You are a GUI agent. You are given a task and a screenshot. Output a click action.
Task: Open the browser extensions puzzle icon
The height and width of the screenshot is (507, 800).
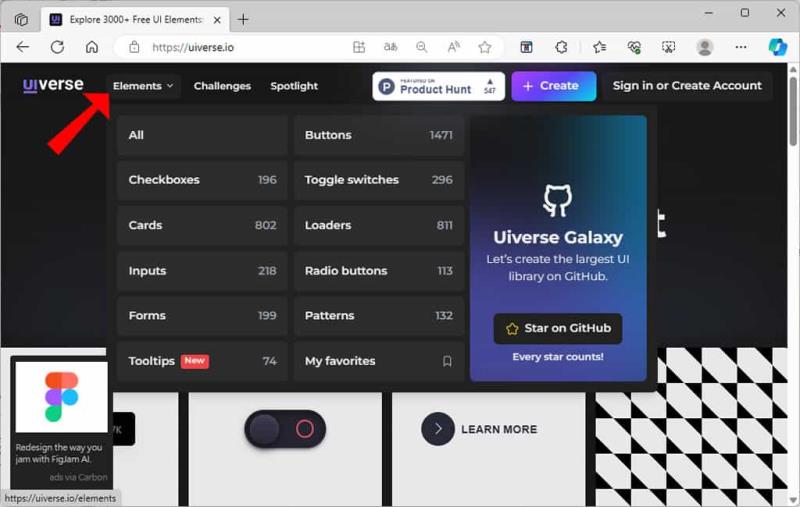[561, 47]
